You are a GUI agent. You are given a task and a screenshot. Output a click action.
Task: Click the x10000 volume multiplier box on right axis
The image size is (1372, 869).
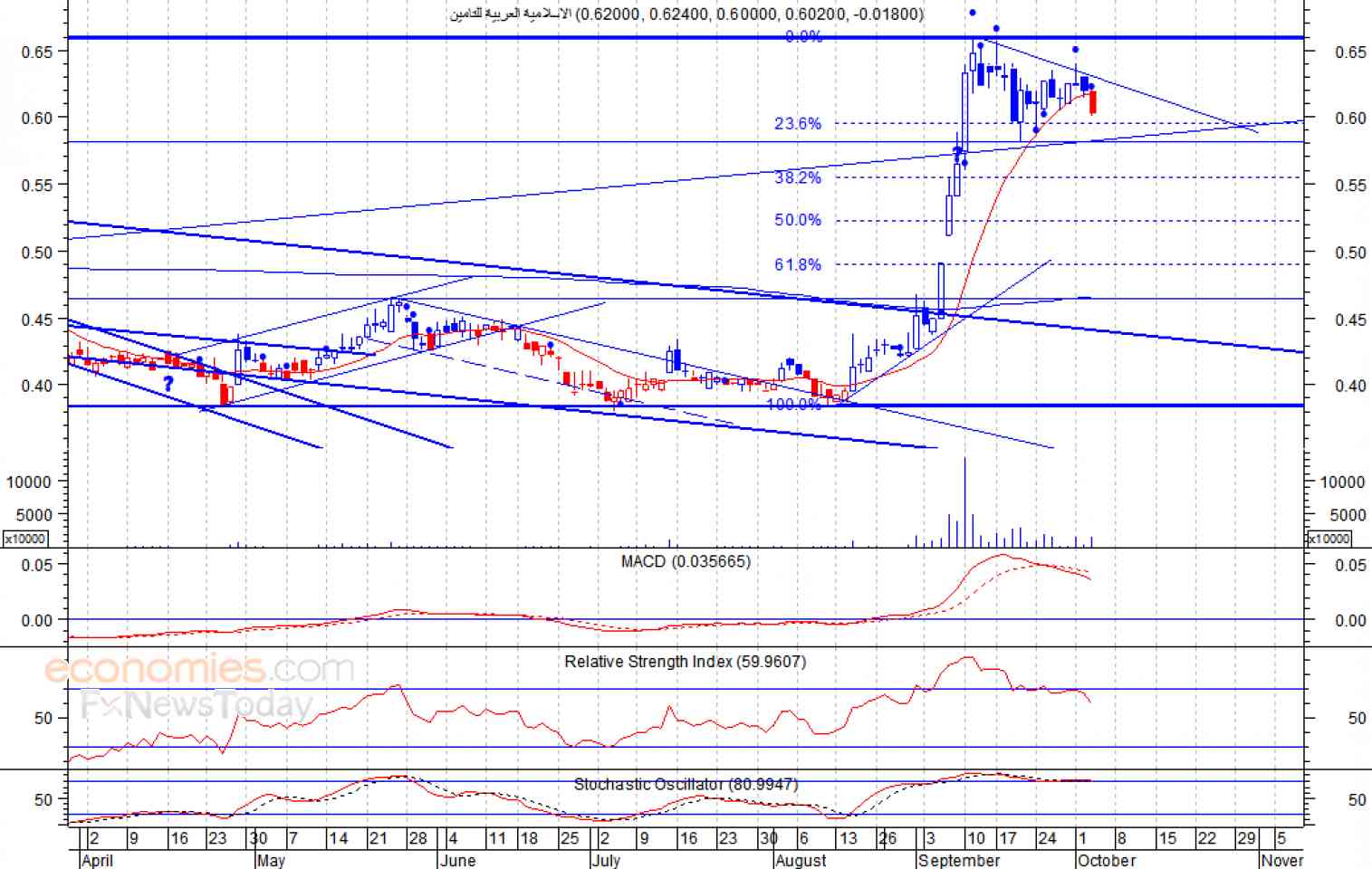click(1329, 539)
